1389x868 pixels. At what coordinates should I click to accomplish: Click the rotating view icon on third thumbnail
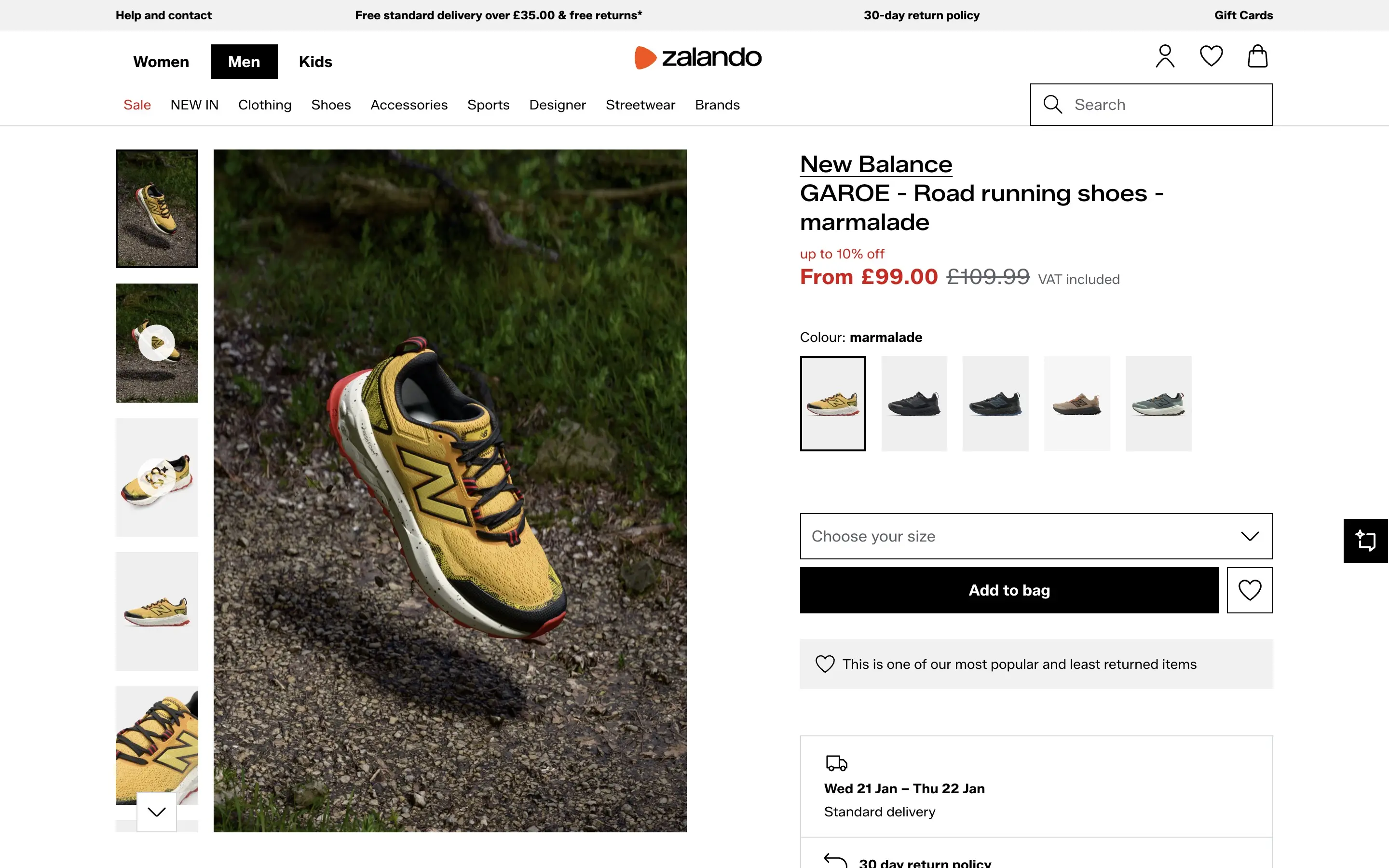point(156,476)
